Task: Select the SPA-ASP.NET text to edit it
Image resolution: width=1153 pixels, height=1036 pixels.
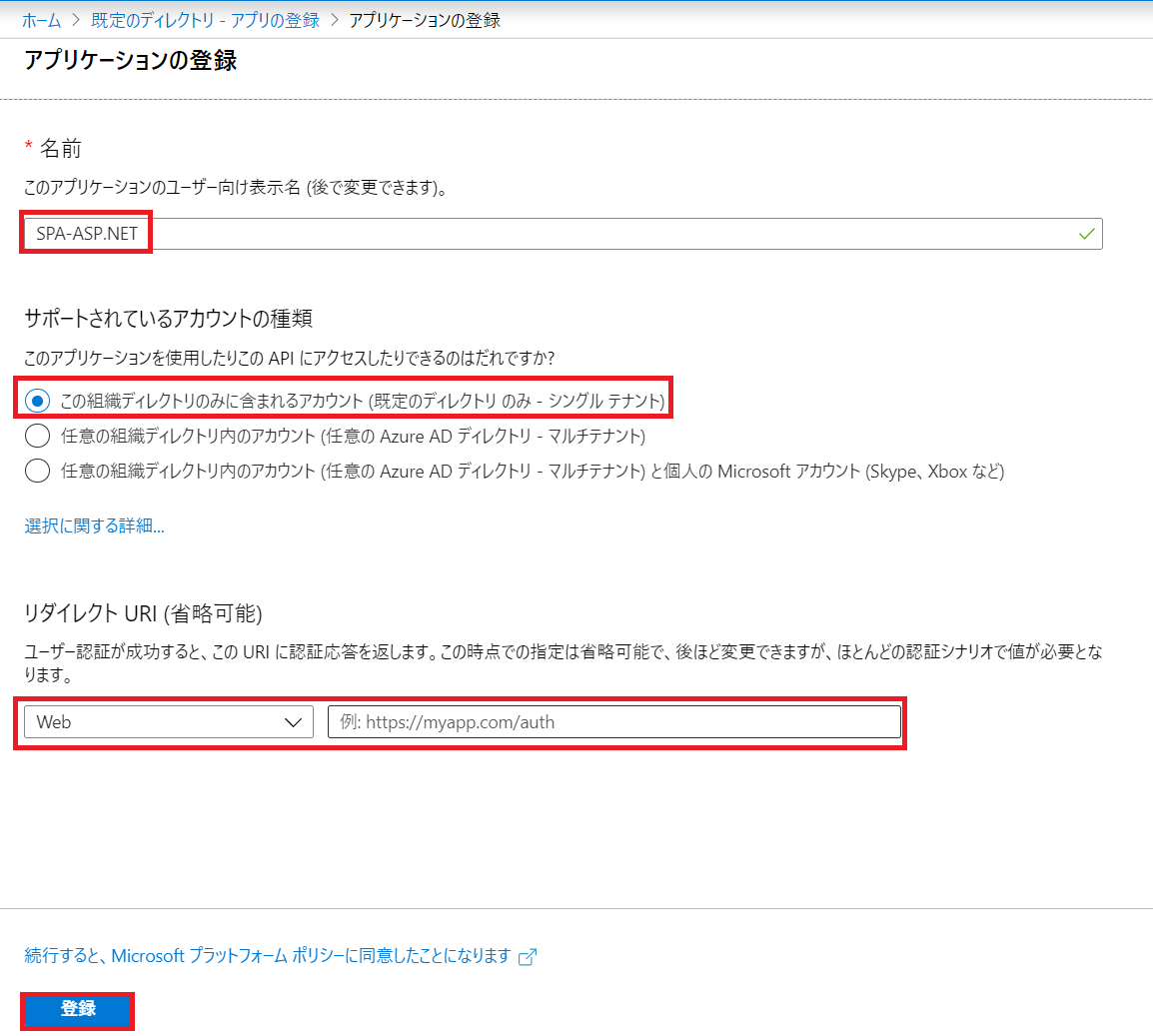Action: [85, 233]
